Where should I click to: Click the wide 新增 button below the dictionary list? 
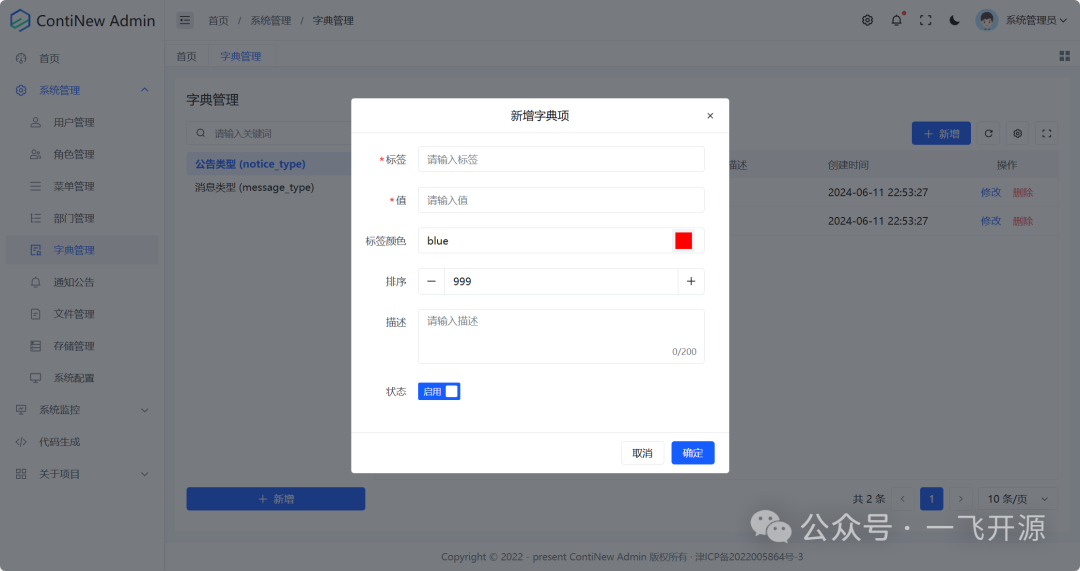click(x=276, y=499)
